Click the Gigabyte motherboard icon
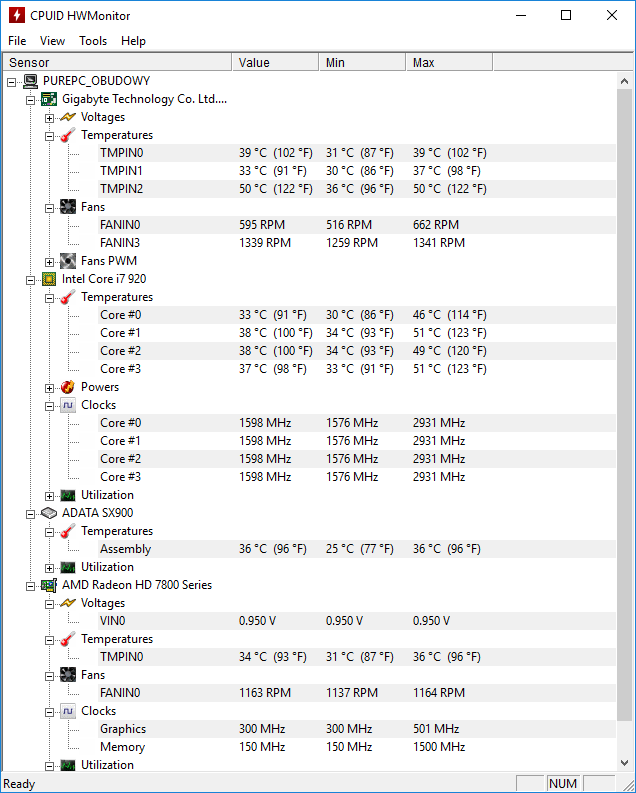The height and width of the screenshot is (793, 636). tap(48, 99)
